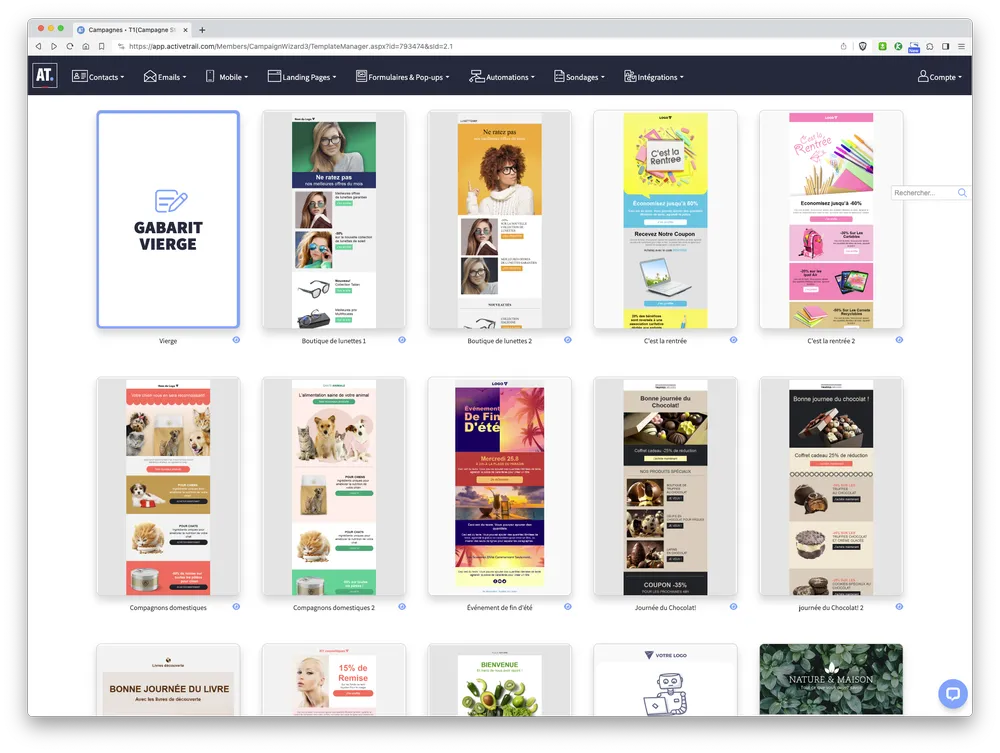Open the Compte dropdown menu
1000x753 pixels.
[x=940, y=76]
